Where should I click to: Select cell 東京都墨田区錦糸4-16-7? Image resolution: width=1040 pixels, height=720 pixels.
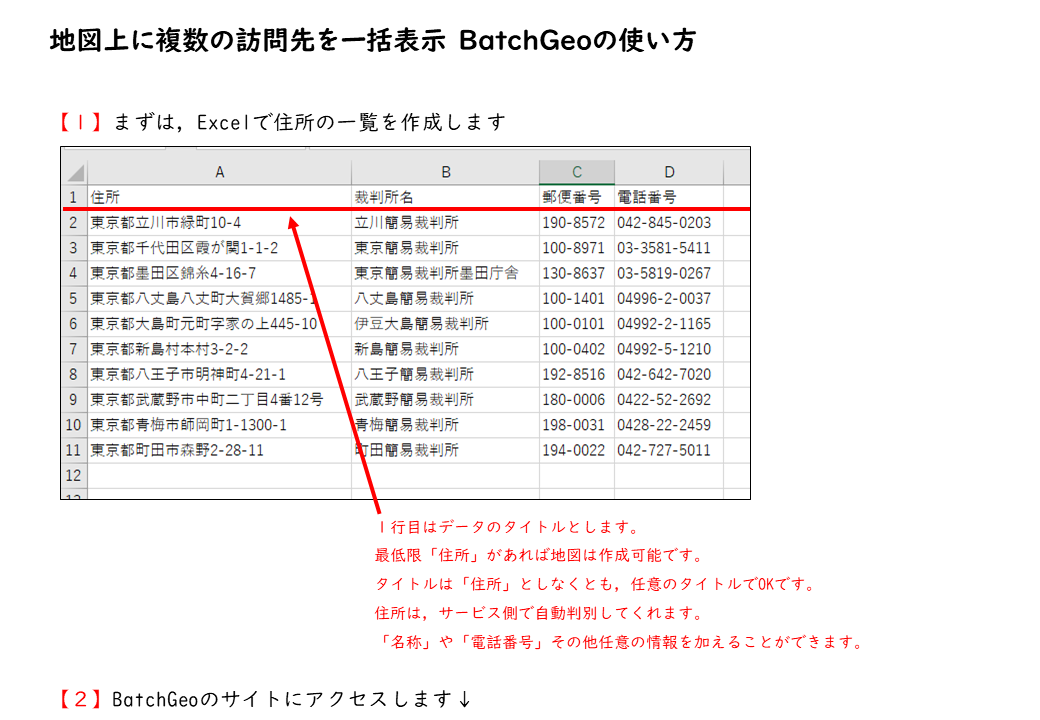[x=220, y=273]
